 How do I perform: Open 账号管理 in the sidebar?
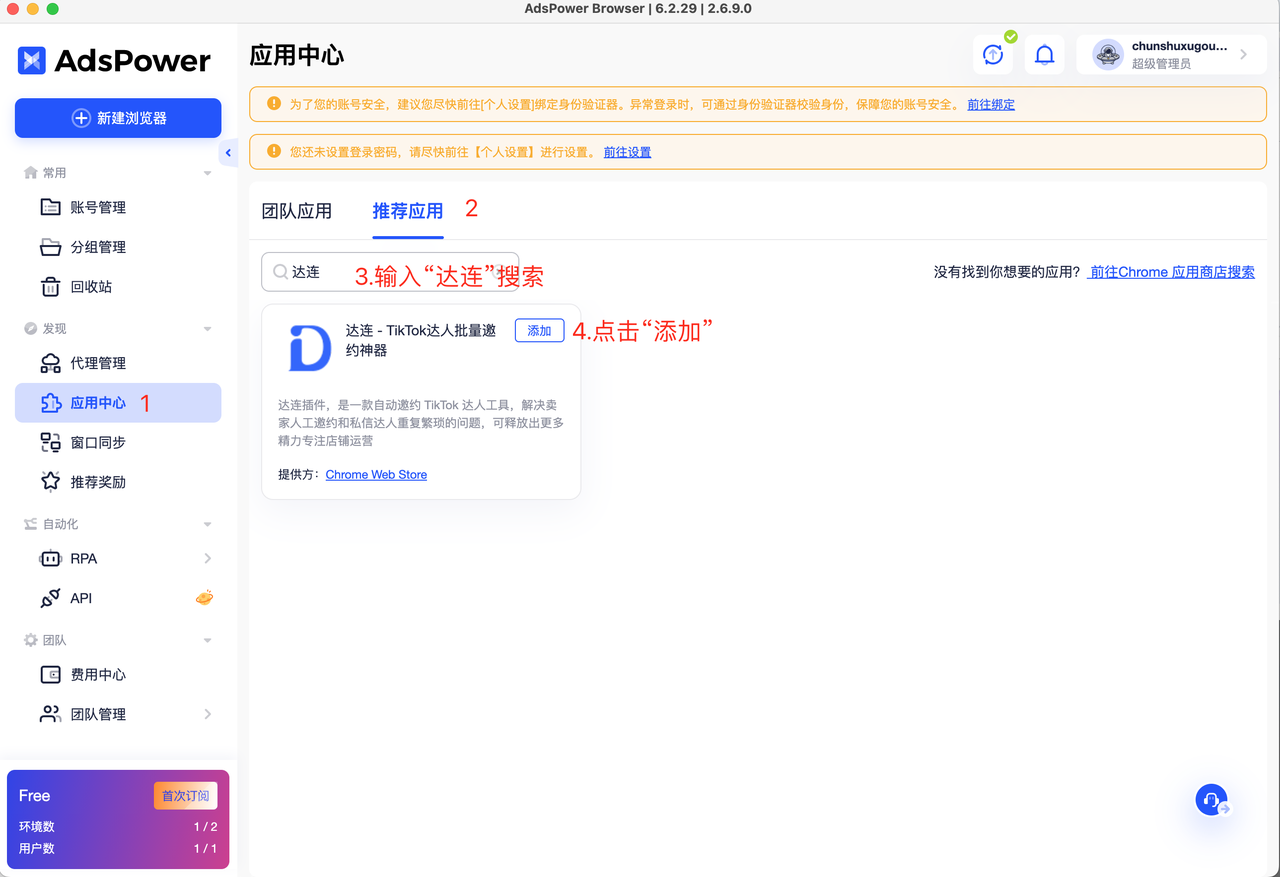click(x=118, y=207)
